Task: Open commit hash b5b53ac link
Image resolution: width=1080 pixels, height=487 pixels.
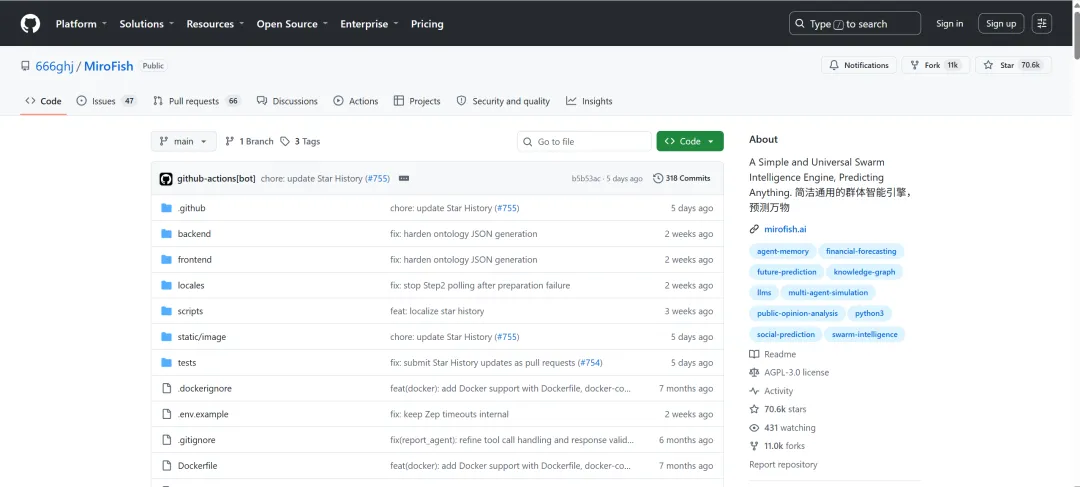Action: coord(587,178)
